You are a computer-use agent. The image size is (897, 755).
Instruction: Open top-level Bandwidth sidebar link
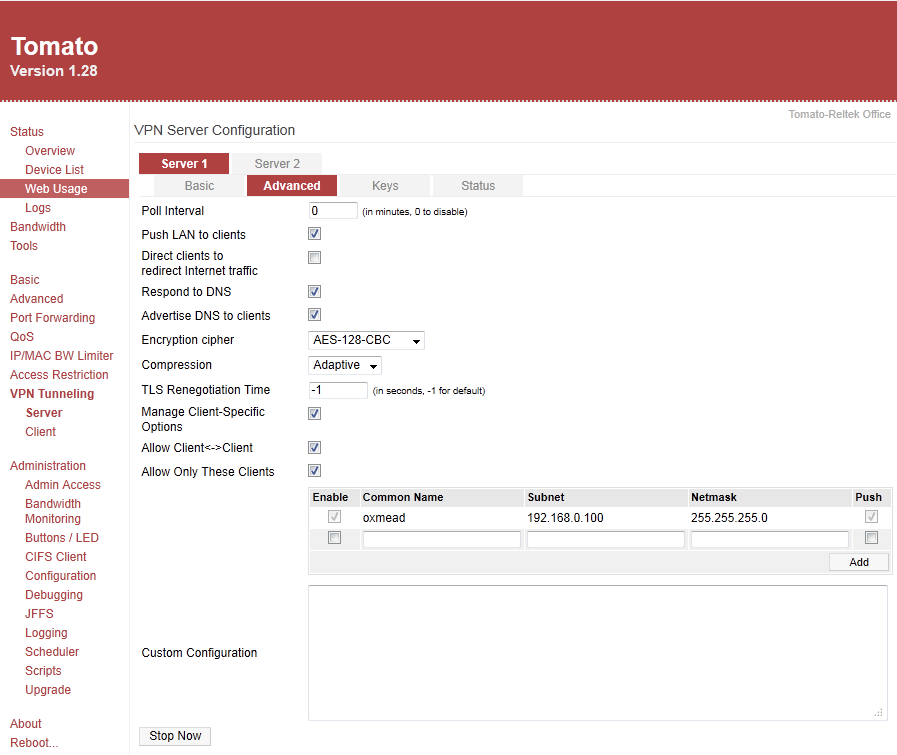tap(38, 226)
